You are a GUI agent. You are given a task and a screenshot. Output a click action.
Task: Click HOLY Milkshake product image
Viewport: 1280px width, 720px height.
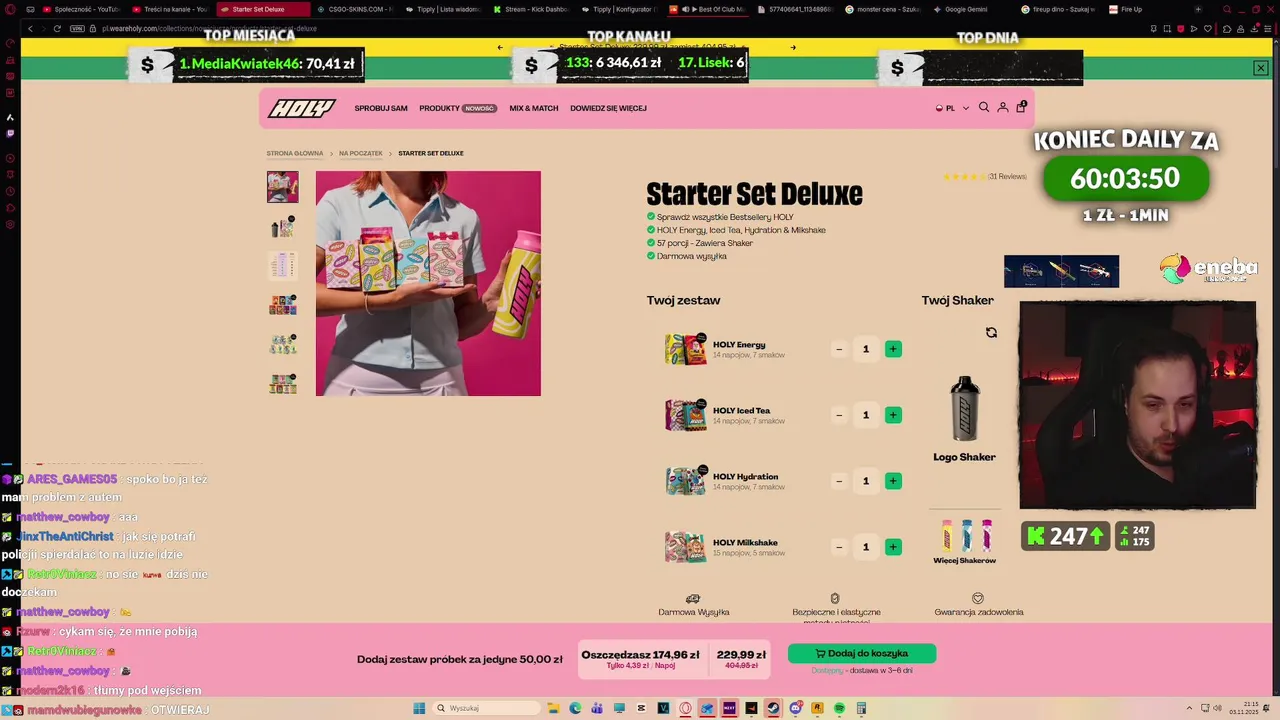coord(686,547)
